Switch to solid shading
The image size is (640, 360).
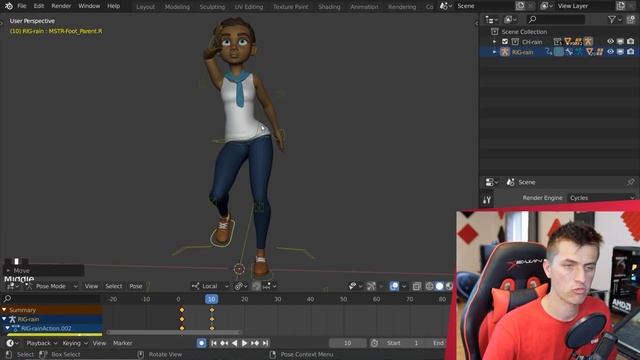click(x=439, y=286)
